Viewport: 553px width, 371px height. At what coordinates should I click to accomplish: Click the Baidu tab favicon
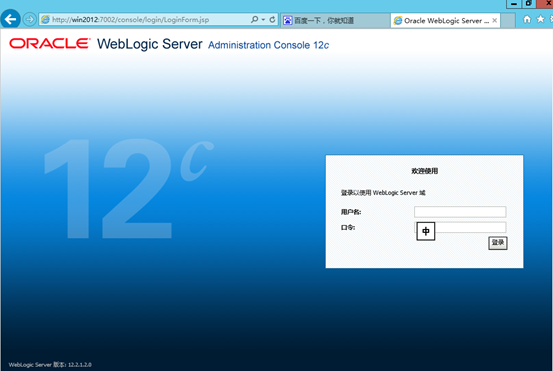coord(288,20)
